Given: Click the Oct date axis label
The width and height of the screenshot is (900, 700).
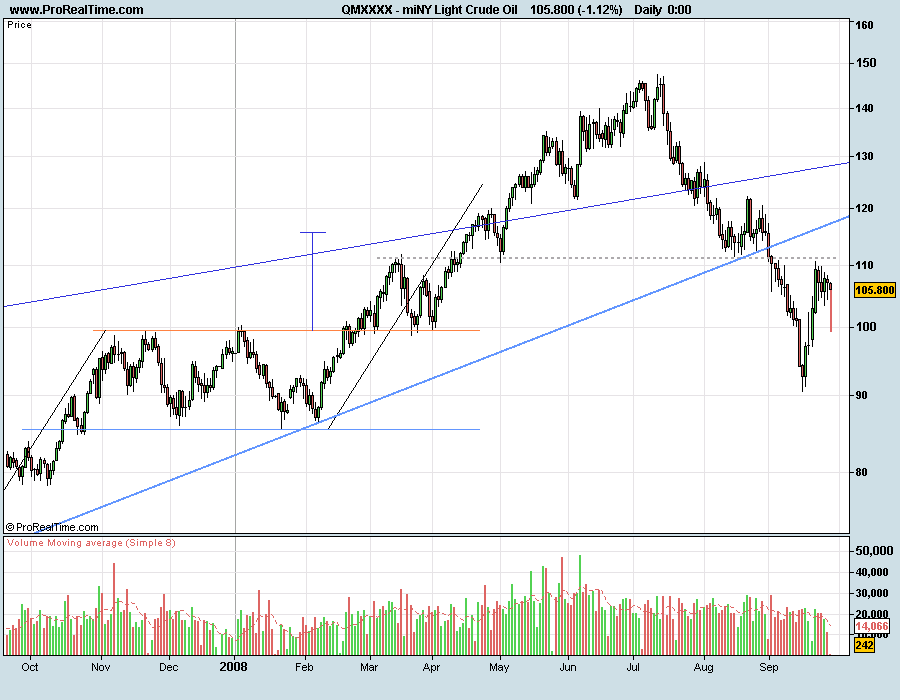Looking at the screenshot, I should (x=29, y=667).
